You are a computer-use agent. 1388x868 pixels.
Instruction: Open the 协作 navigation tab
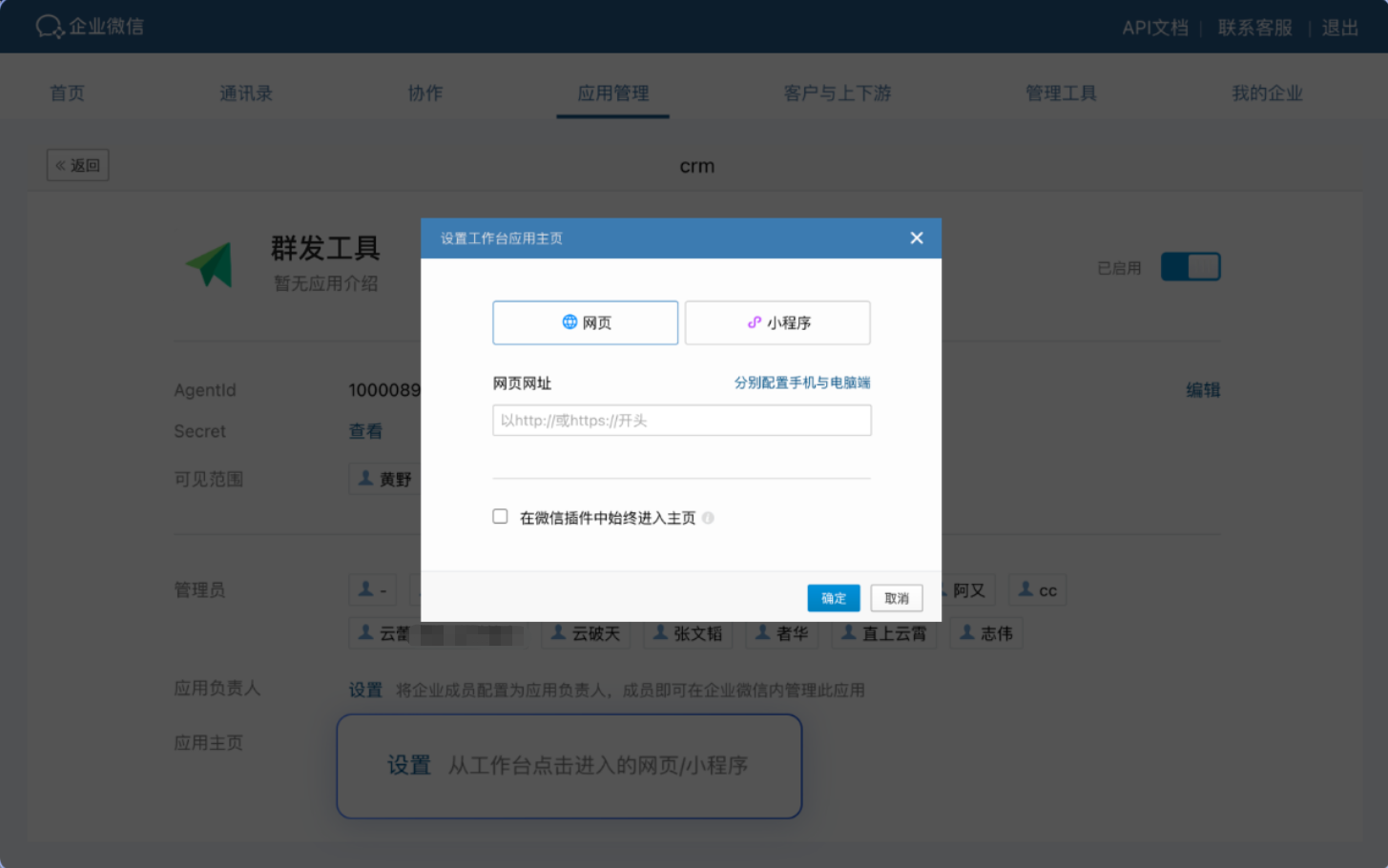coord(425,93)
